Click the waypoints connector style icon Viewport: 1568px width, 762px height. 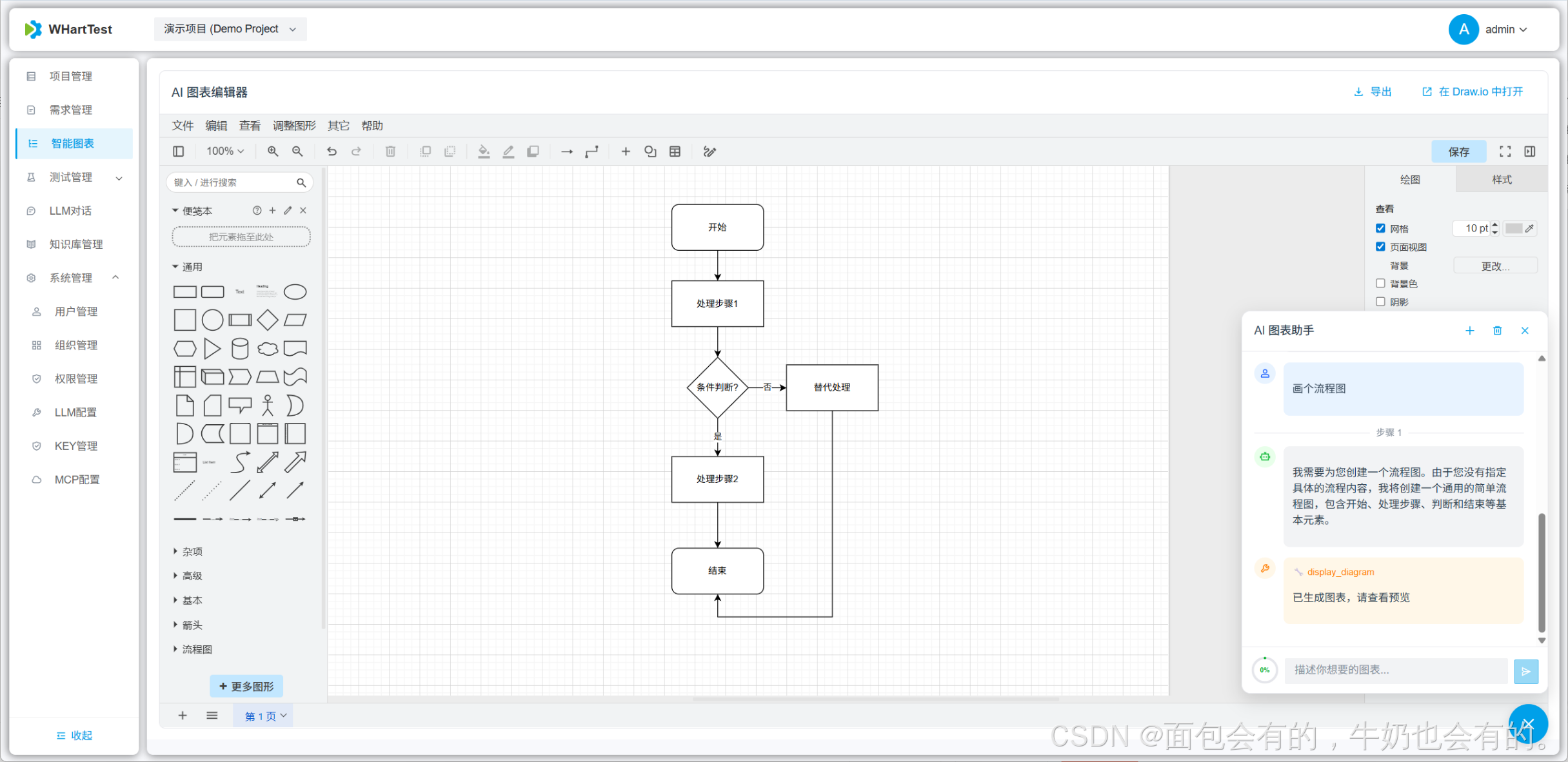591,151
